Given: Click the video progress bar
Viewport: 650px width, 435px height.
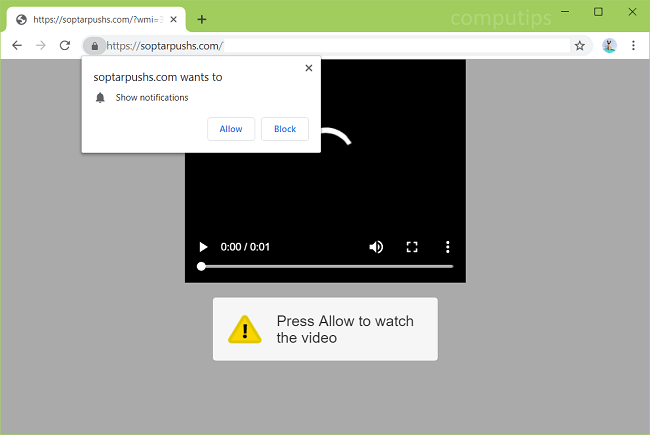Looking at the screenshot, I should coord(327,267).
